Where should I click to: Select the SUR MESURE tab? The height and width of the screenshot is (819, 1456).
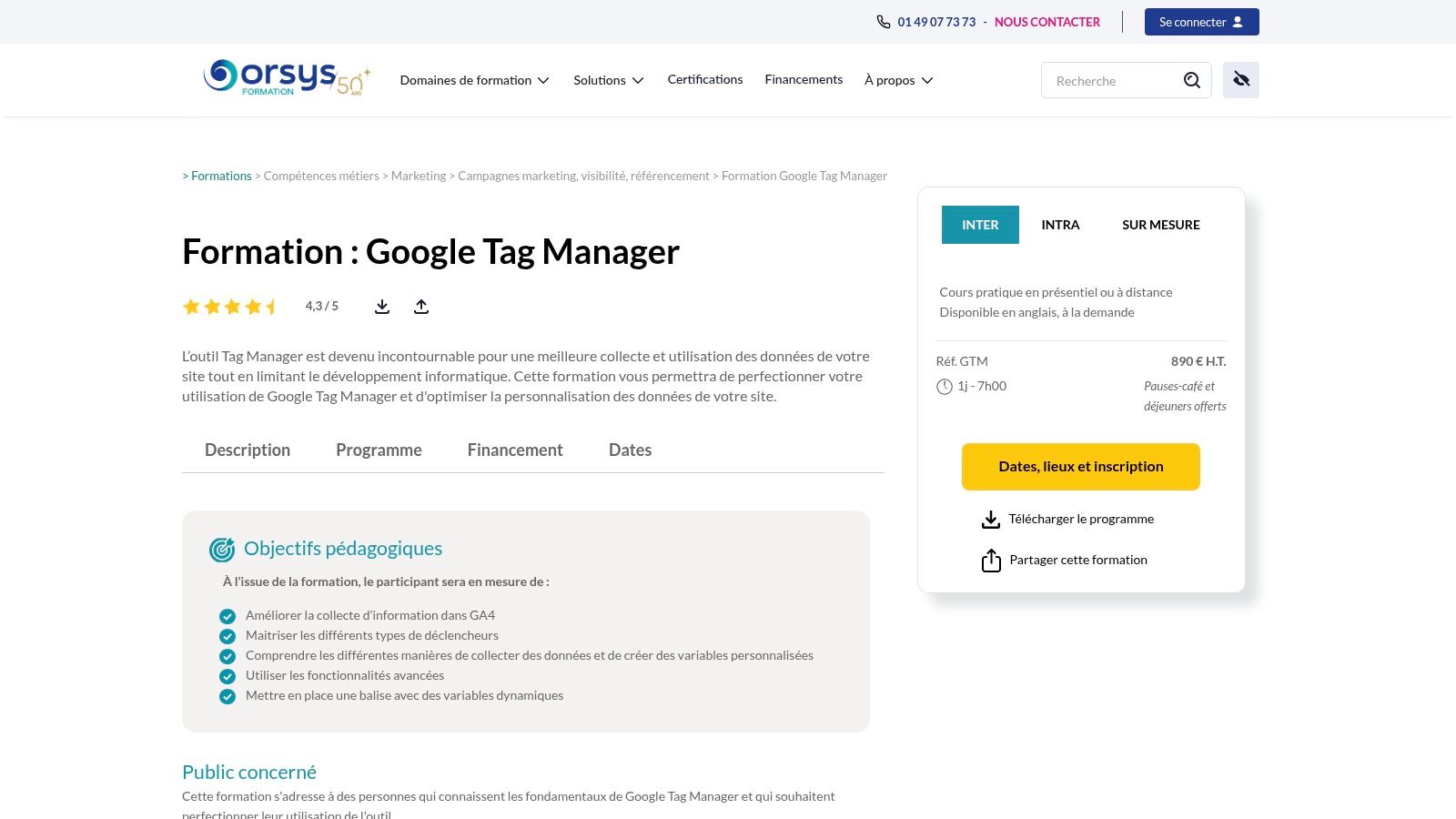(x=1161, y=225)
